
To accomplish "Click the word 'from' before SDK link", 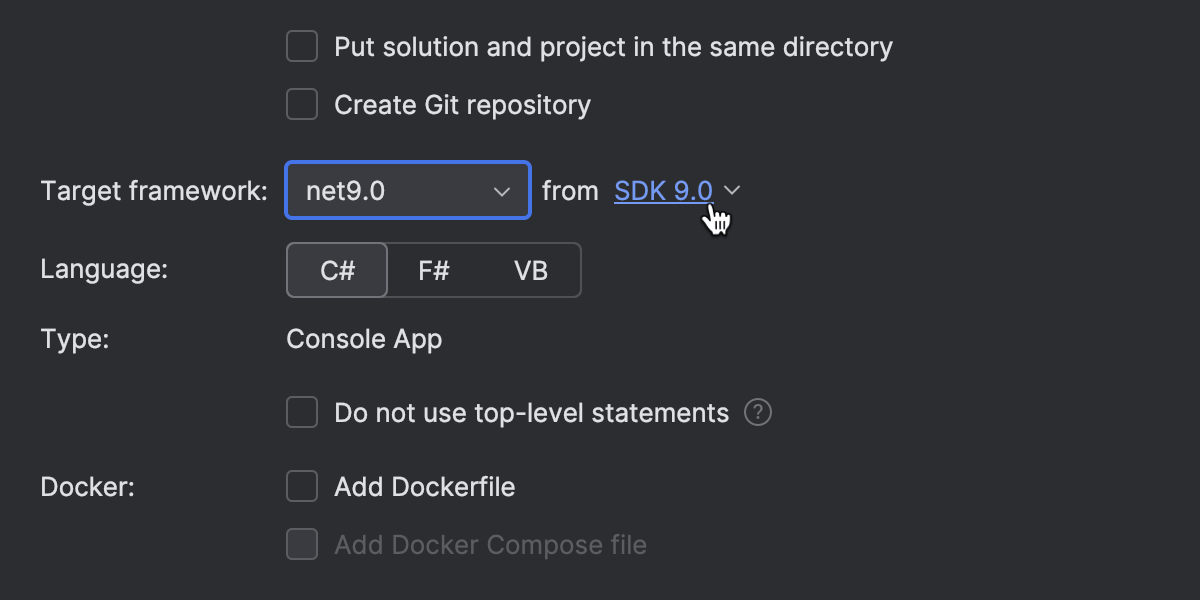I will [x=570, y=190].
